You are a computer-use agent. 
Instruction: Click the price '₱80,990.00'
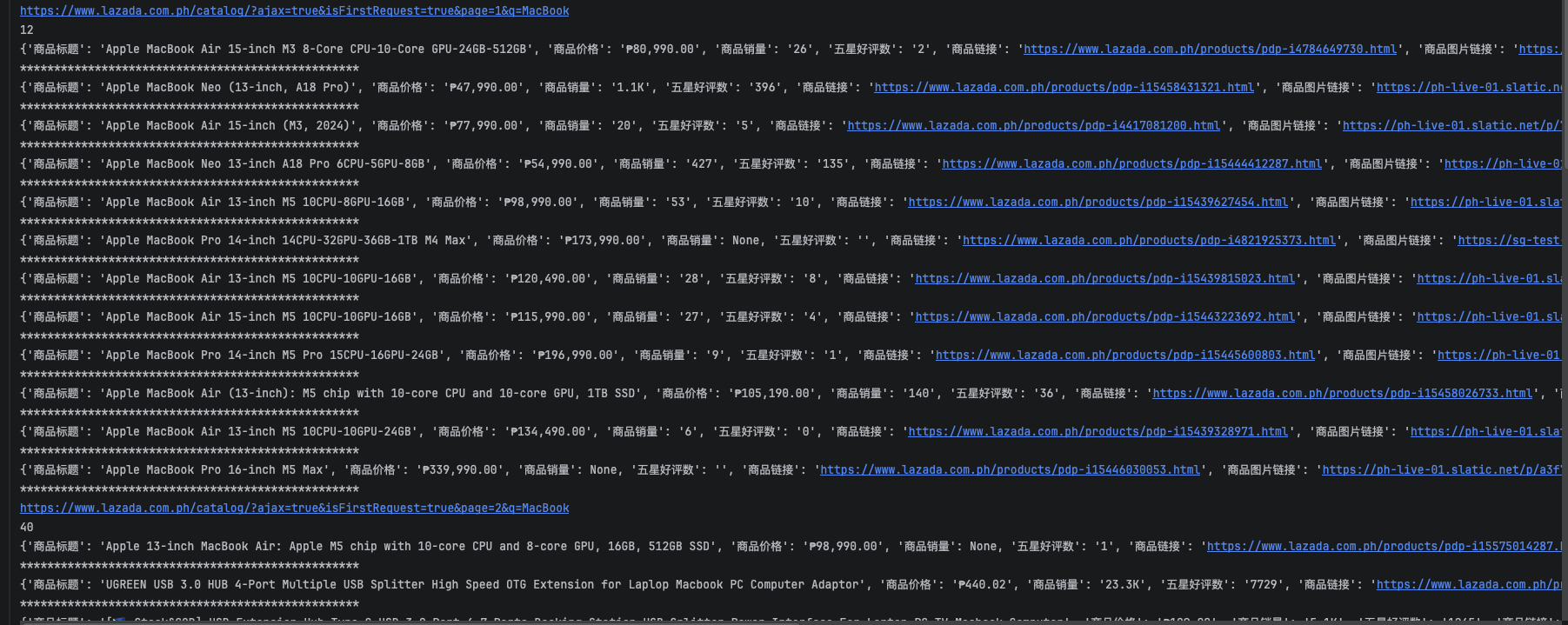coord(661,50)
